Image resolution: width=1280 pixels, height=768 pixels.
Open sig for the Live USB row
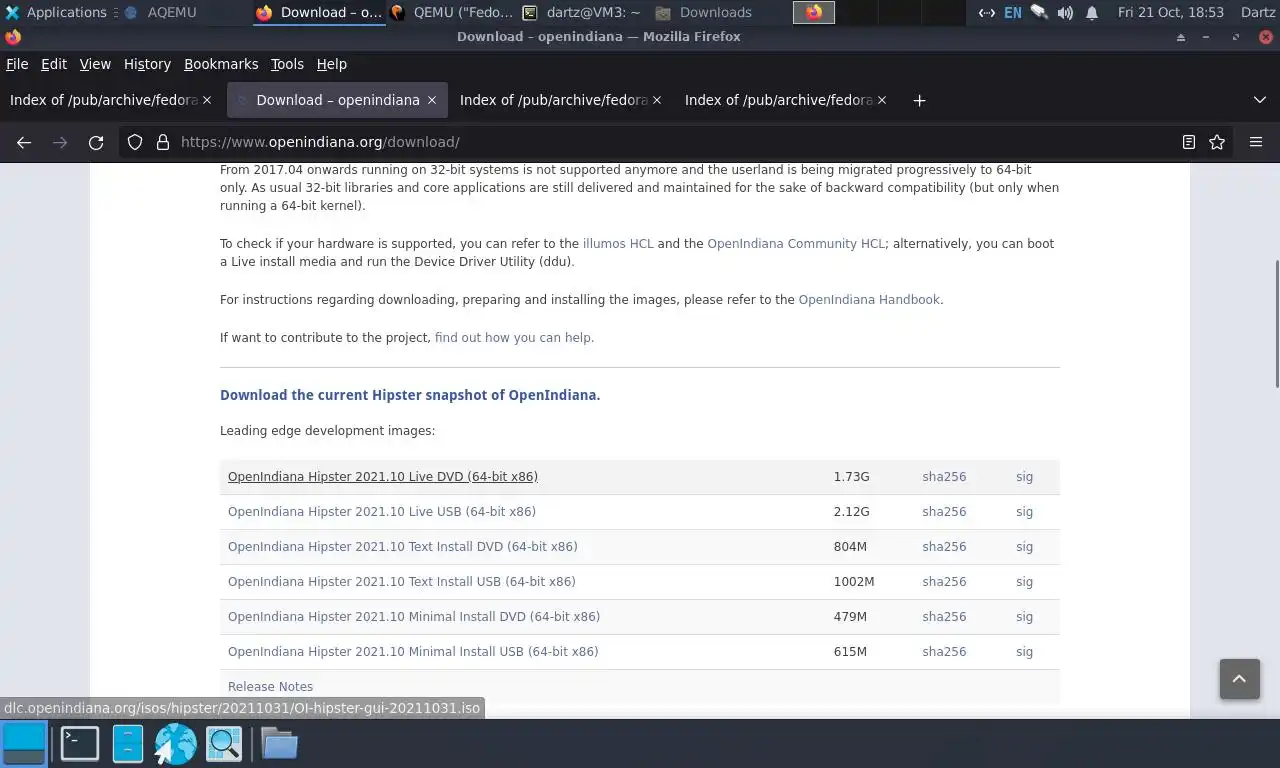[1024, 512]
